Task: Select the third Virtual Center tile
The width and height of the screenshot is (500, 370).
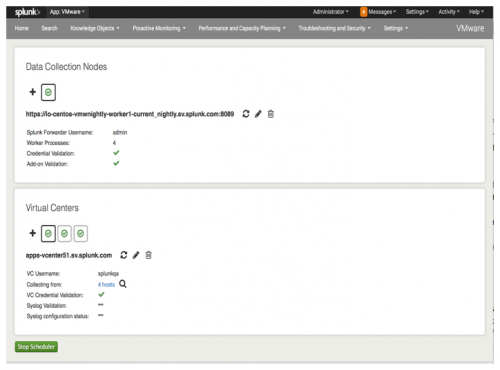Action: pos(81,233)
